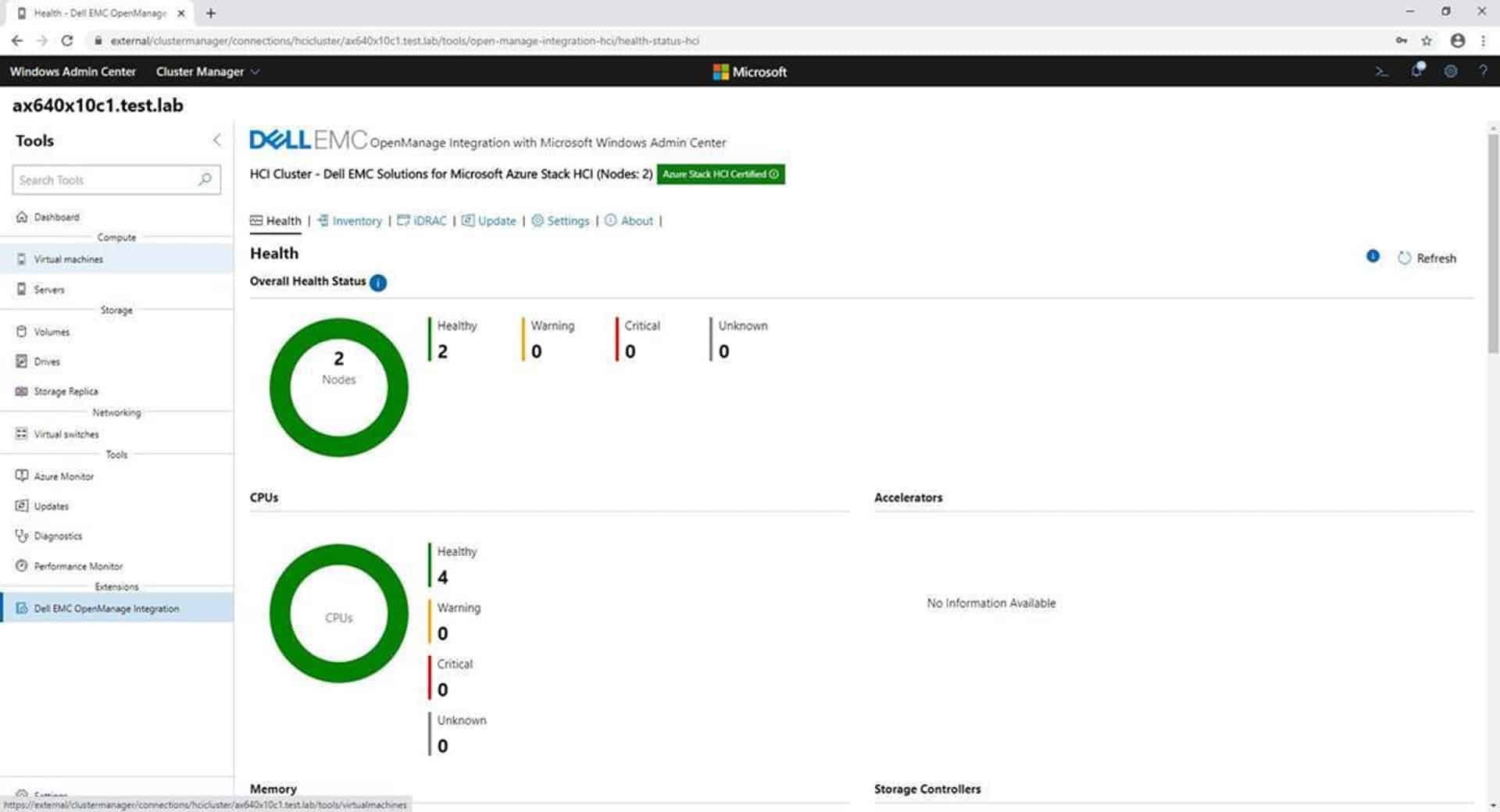Screen dimensions: 1500x812
Task: Switch to the About tab
Action: click(629, 221)
